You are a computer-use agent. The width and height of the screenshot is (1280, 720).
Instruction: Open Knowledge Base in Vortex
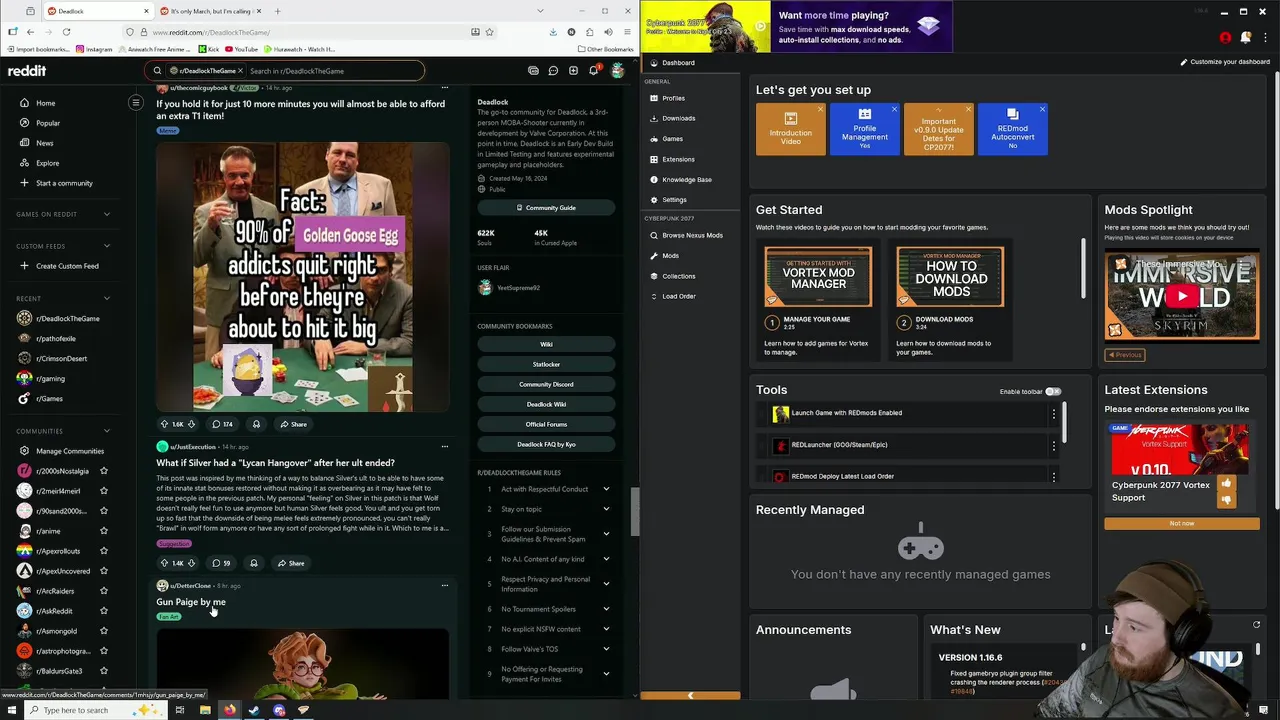(686, 180)
